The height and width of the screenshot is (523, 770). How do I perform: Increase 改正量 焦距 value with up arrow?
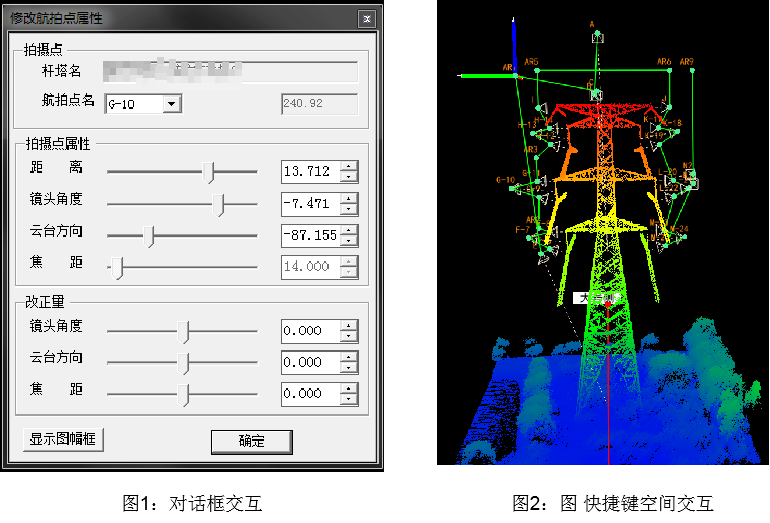348,389
